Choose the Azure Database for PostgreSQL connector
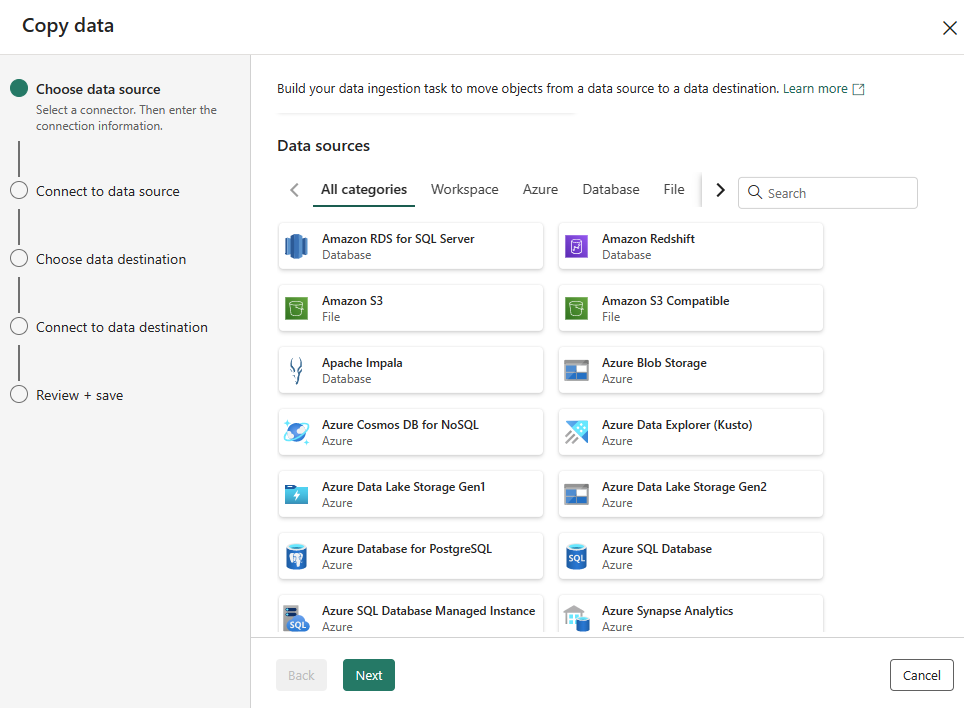Image resolution: width=964 pixels, height=708 pixels. pos(410,556)
